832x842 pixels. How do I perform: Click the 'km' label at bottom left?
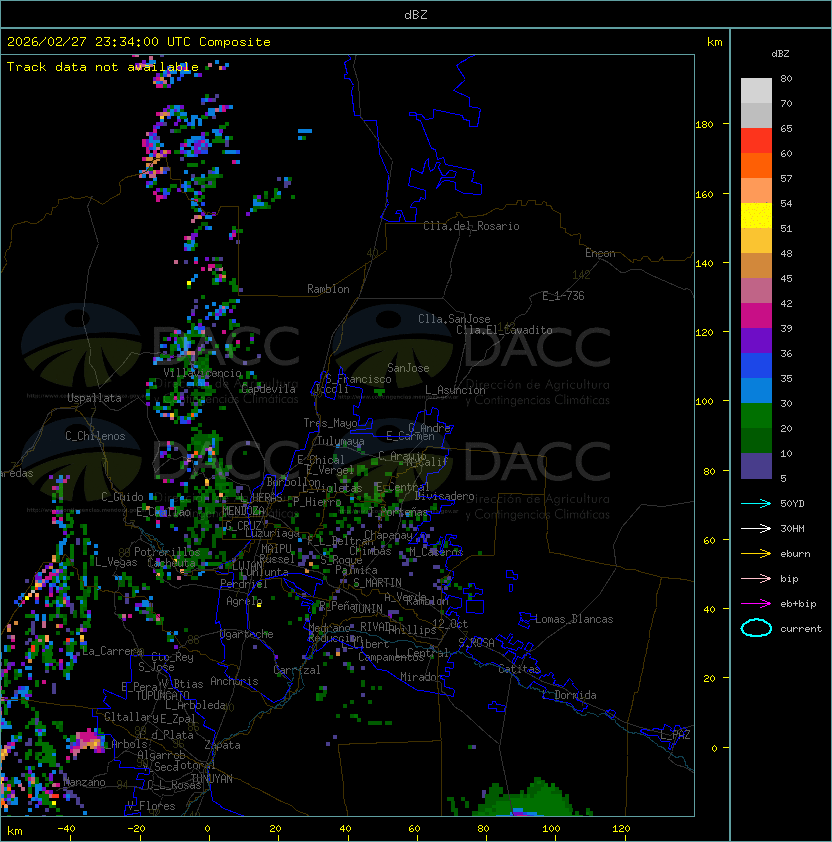15,831
